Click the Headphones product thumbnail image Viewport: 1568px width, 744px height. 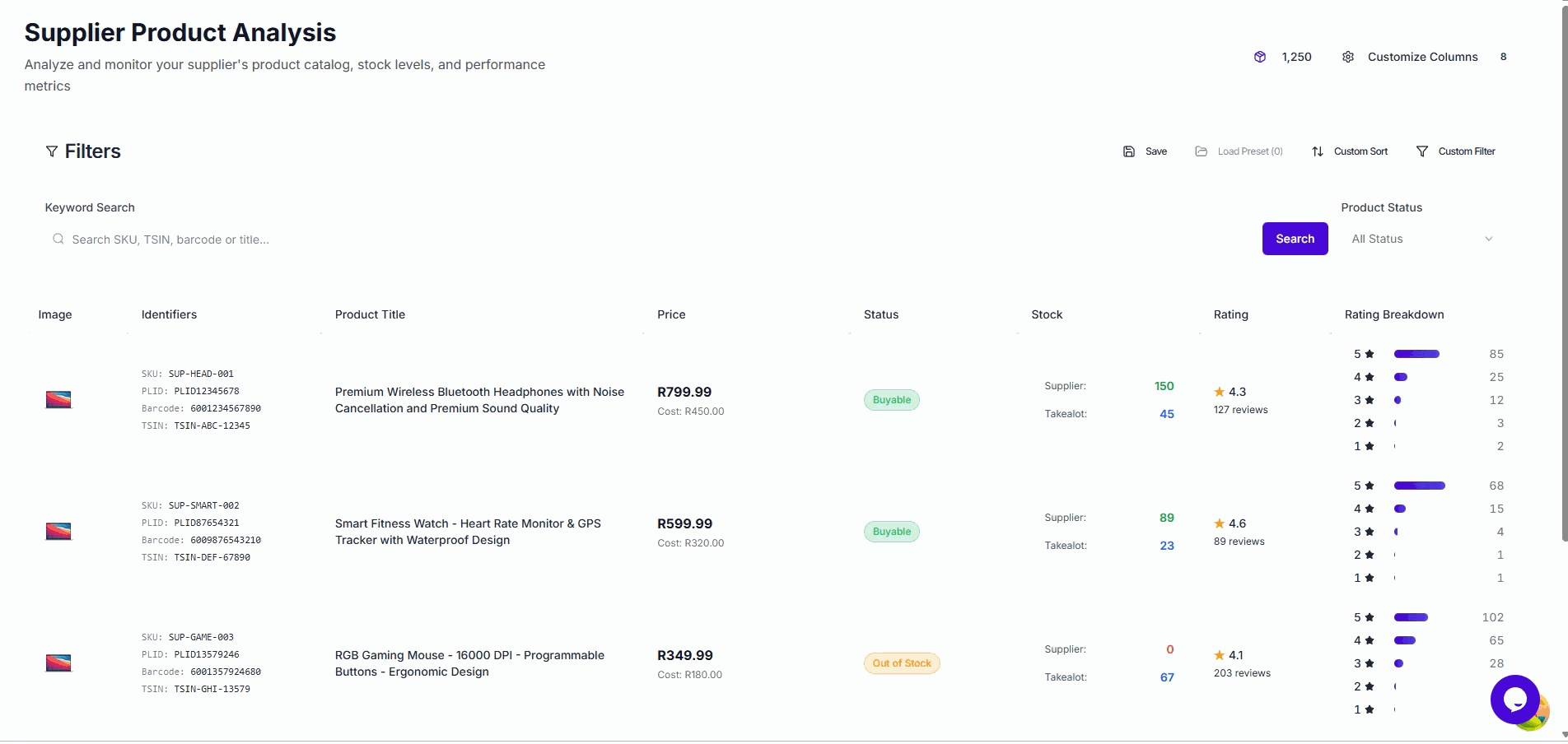click(x=58, y=400)
